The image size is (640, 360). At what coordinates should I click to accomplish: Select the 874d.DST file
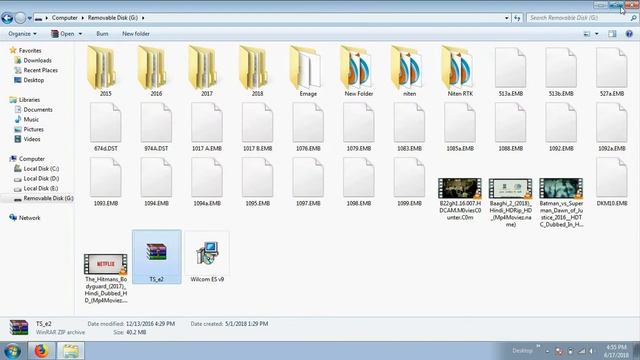click(x=105, y=127)
